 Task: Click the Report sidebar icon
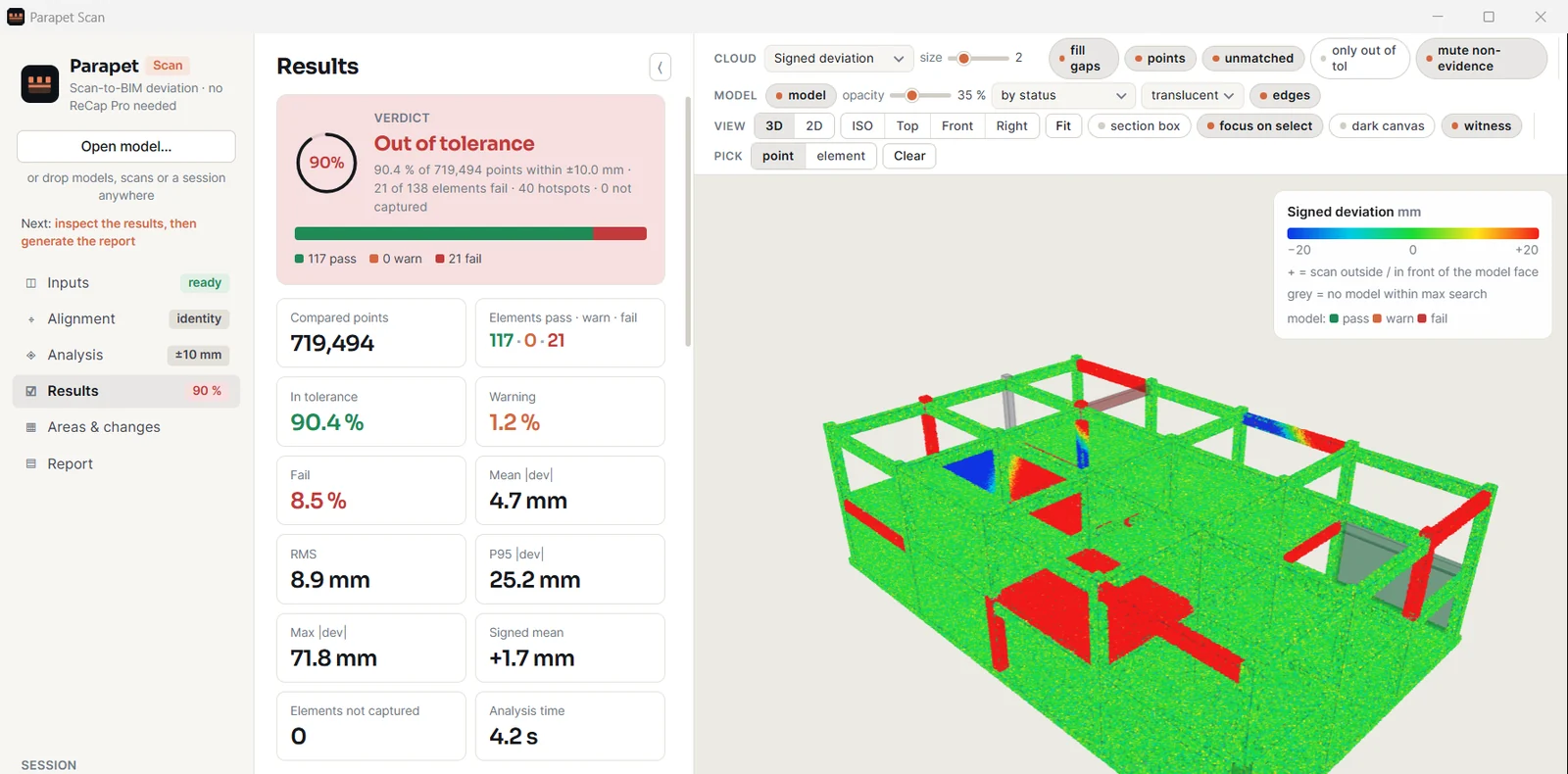[31, 464]
